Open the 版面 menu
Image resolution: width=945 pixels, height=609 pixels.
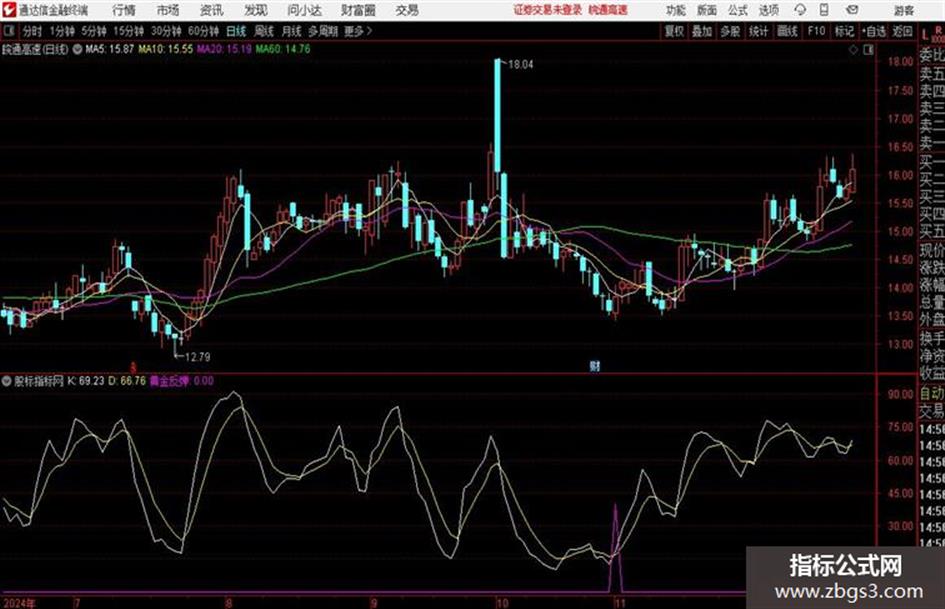(706, 10)
